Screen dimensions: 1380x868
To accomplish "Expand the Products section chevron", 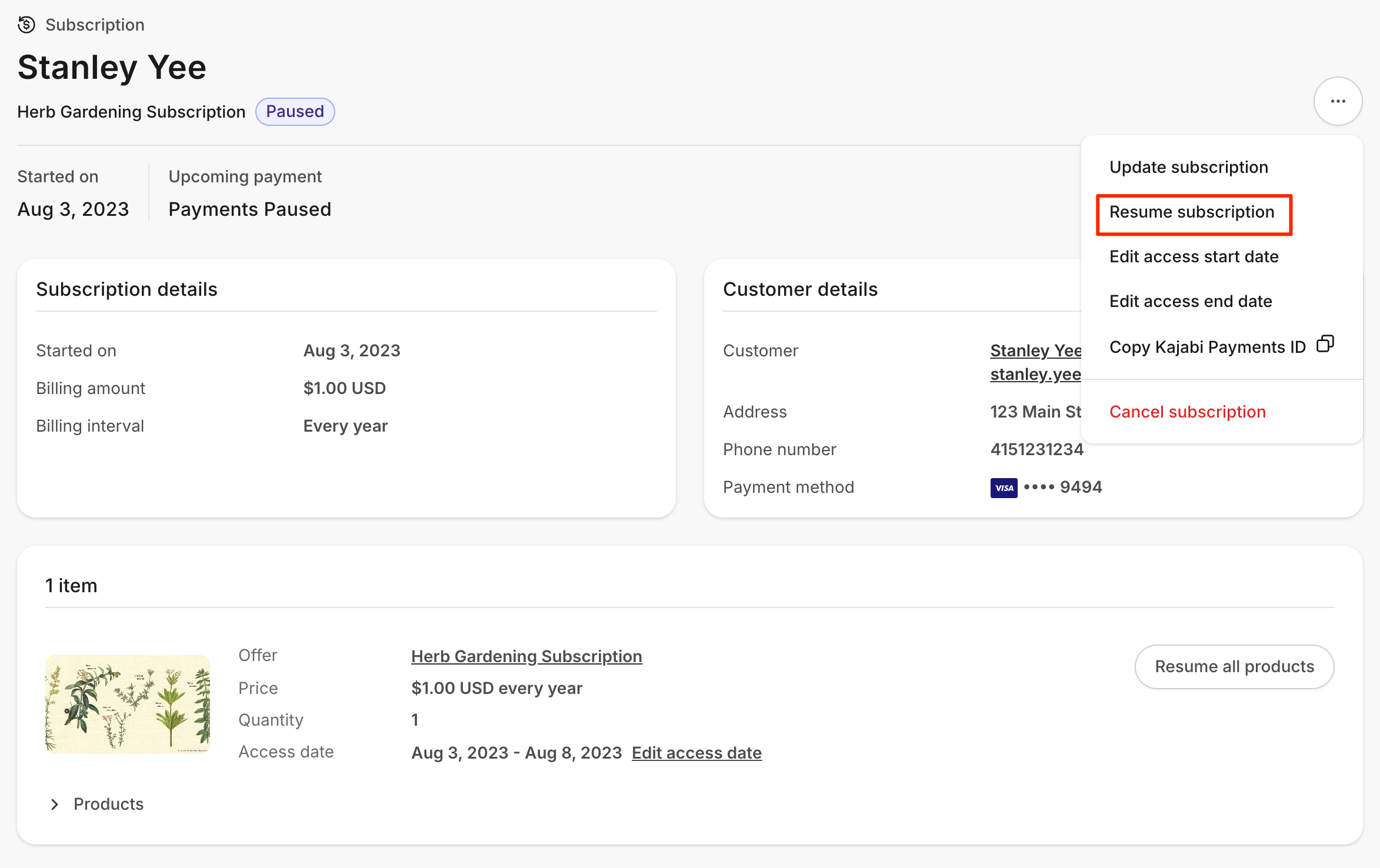I will click(x=55, y=804).
